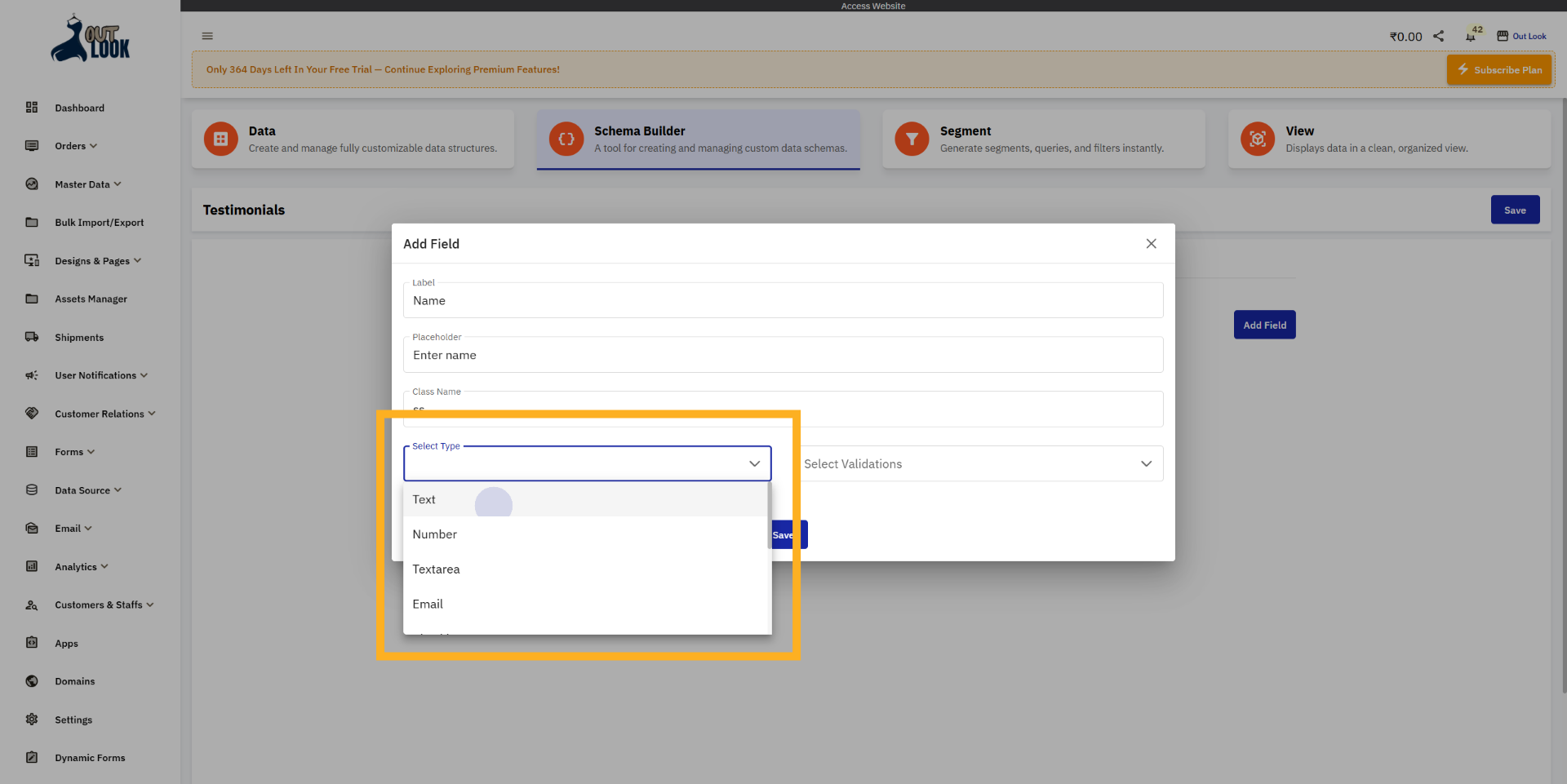The width and height of the screenshot is (1567, 784).
Task: Open the Select Validations dropdown
Action: (x=979, y=463)
